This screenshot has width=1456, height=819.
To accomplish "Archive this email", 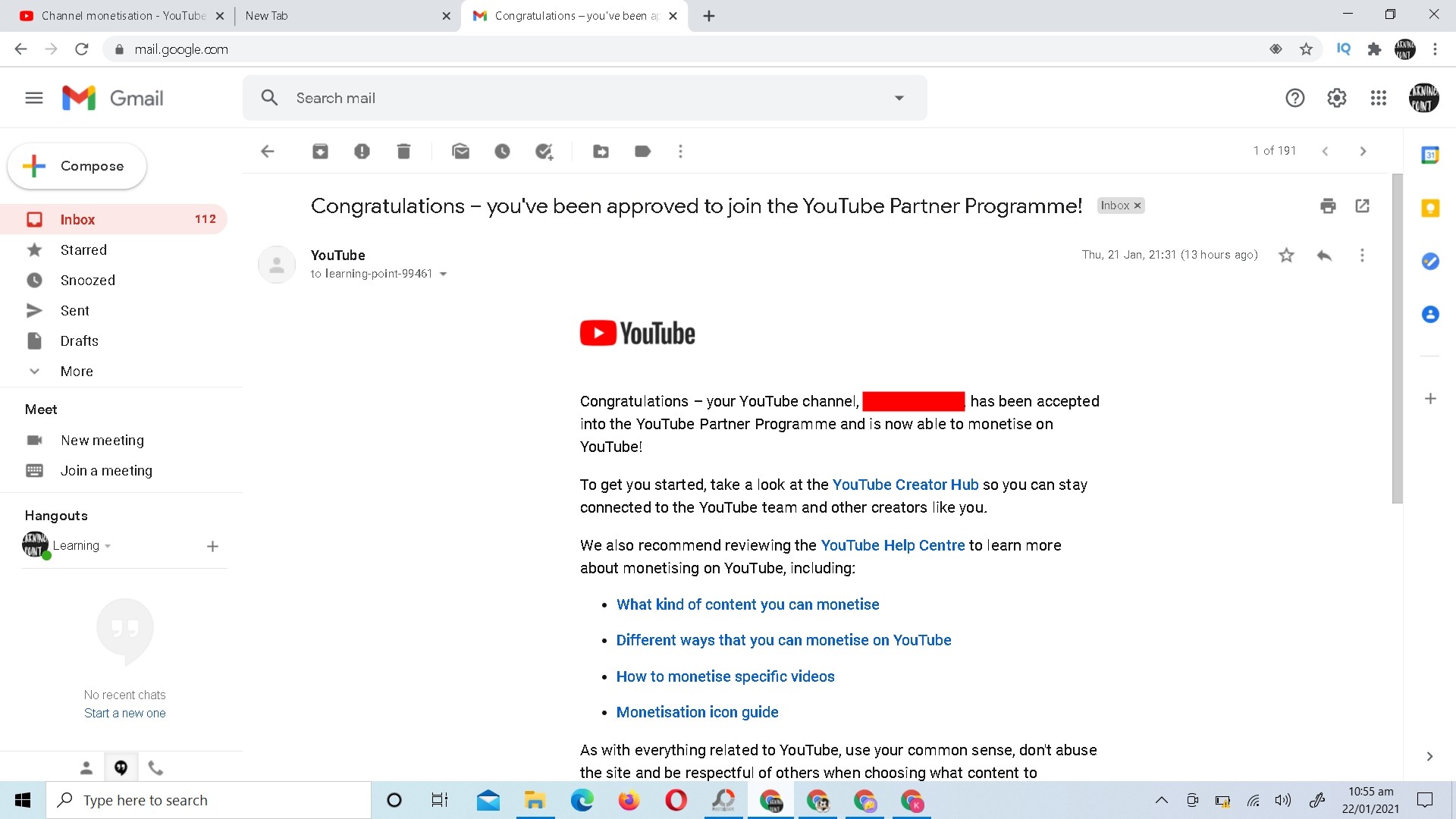I will pos(320,152).
